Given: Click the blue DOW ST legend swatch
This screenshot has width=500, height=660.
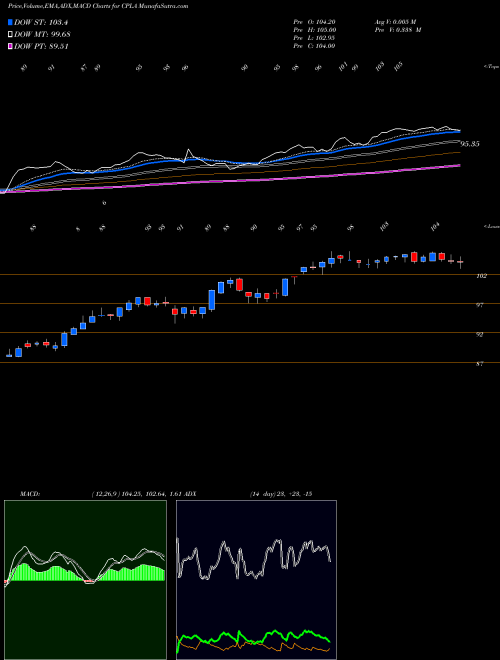Looking at the screenshot, I should (x=11, y=22).
